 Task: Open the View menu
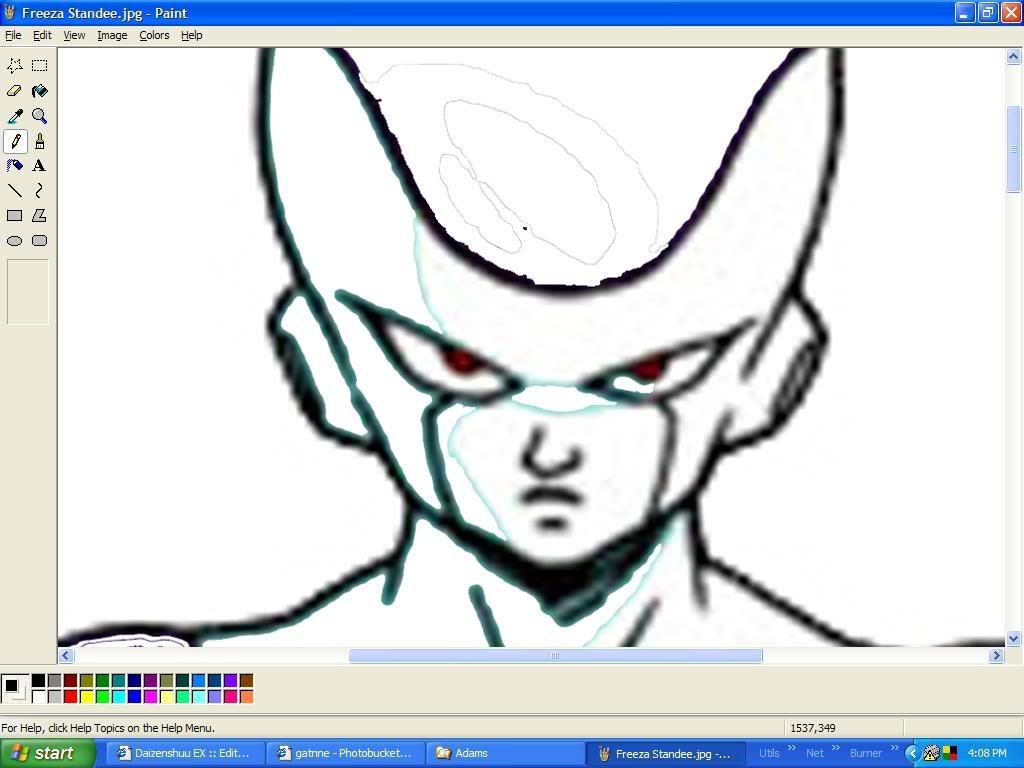pyautogui.click(x=74, y=35)
